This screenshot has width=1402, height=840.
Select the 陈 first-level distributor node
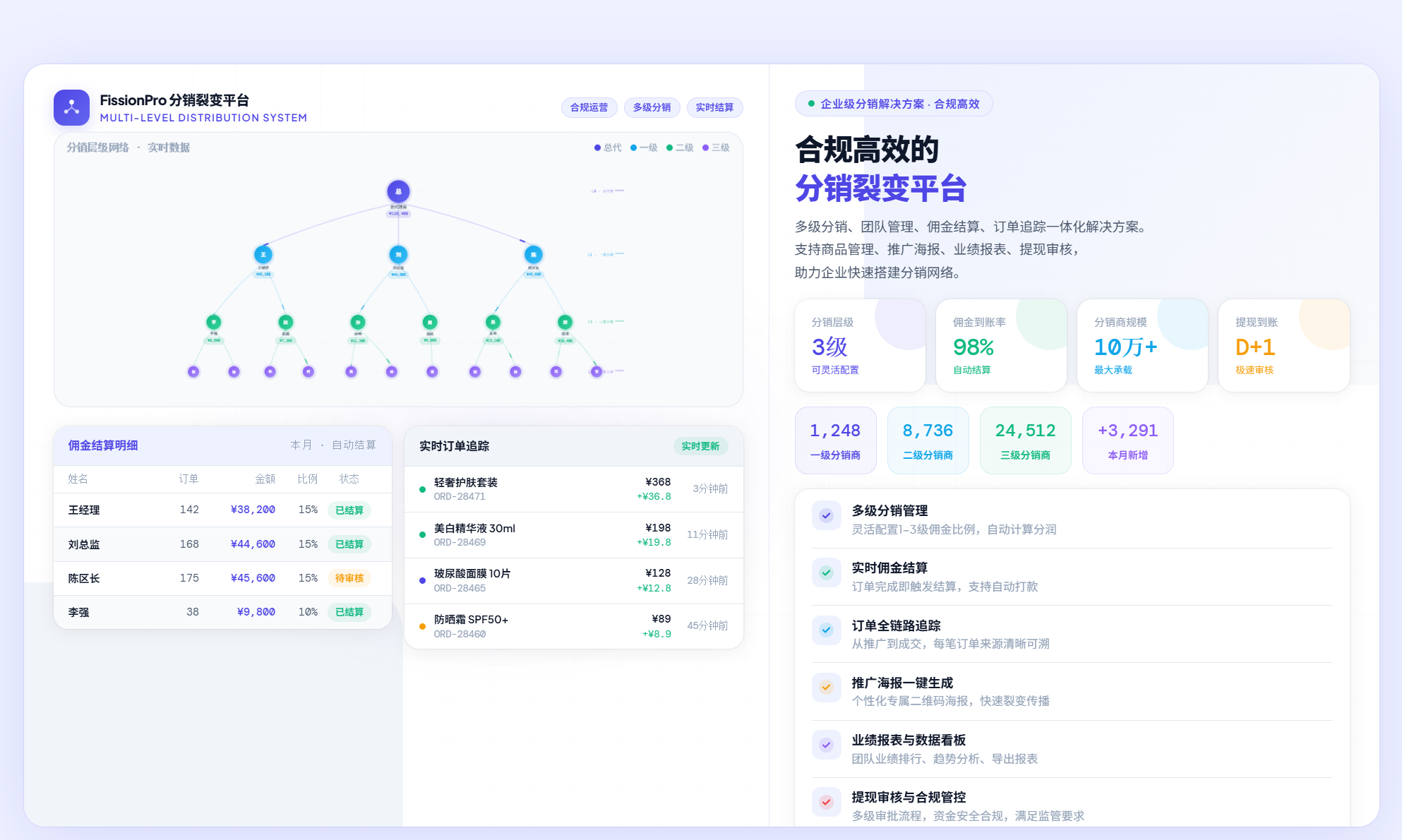tap(533, 254)
